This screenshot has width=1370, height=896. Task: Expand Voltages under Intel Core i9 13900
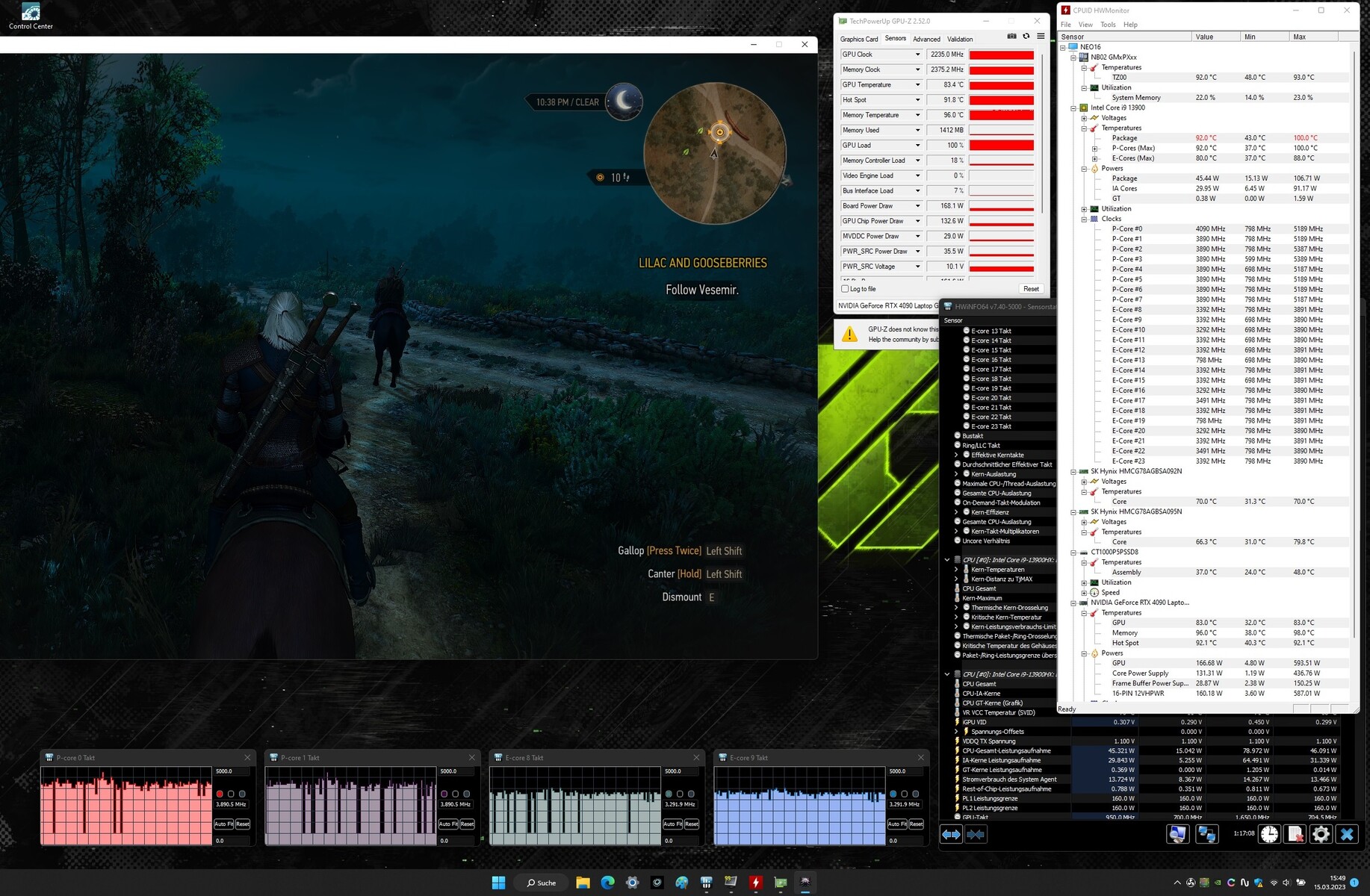(1084, 118)
